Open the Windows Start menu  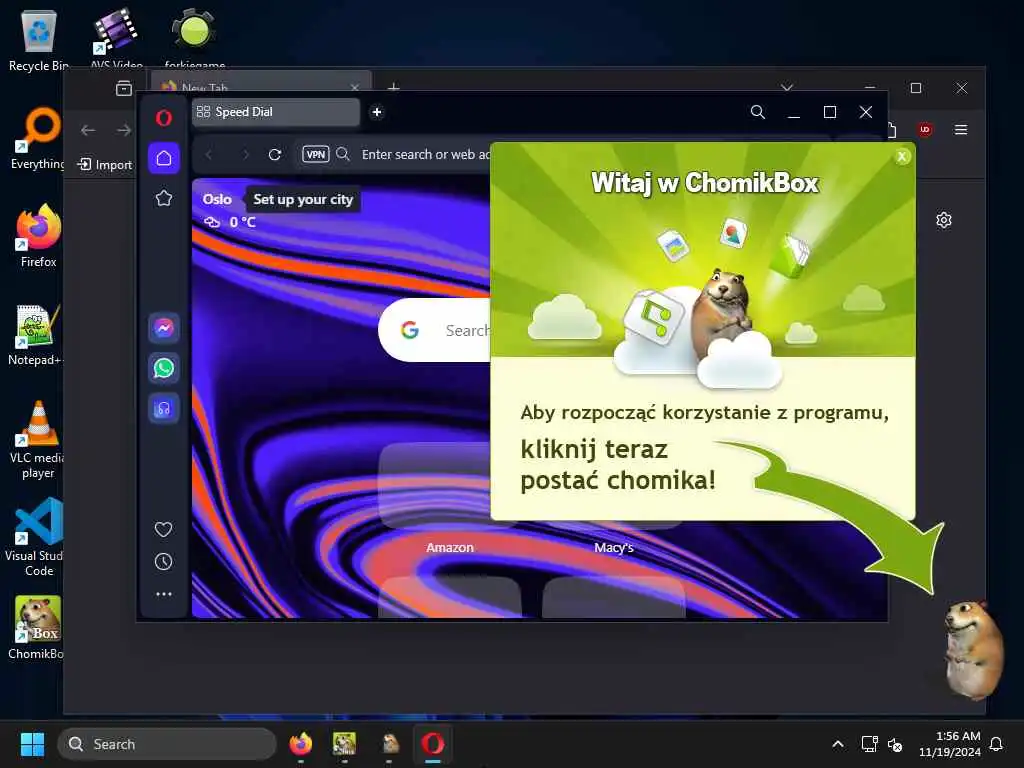tap(32, 744)
